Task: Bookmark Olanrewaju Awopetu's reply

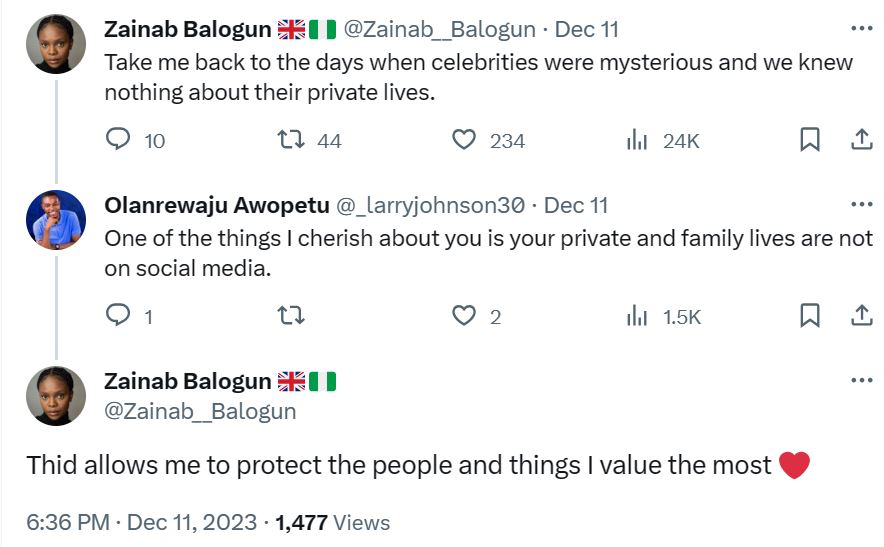Action: [810, 317]
